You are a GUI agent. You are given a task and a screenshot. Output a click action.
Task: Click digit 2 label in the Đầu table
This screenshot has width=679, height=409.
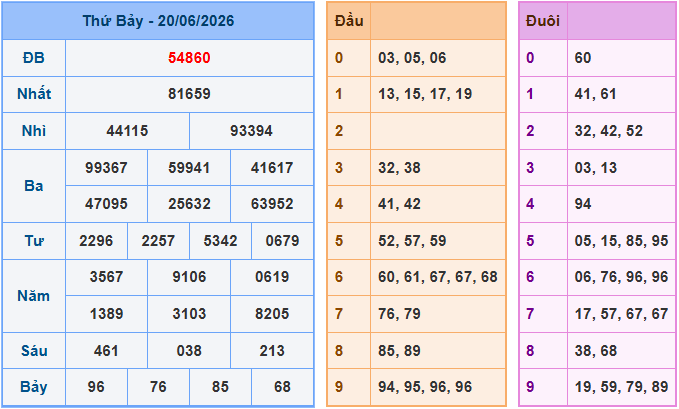[339, 130]
